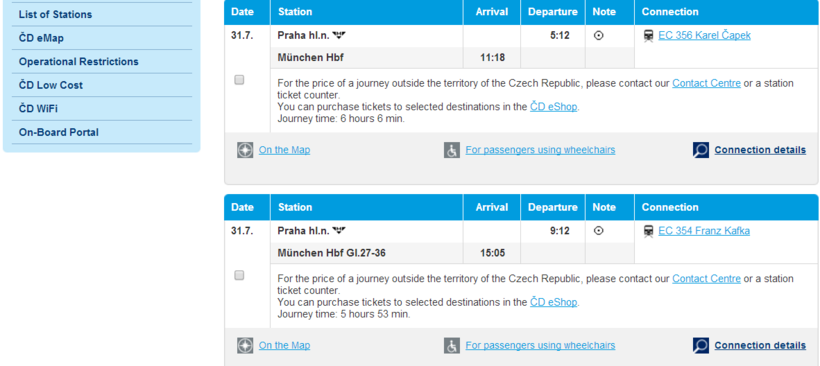Click the wheelchair icon in second connection

click(x=452, y=346)
